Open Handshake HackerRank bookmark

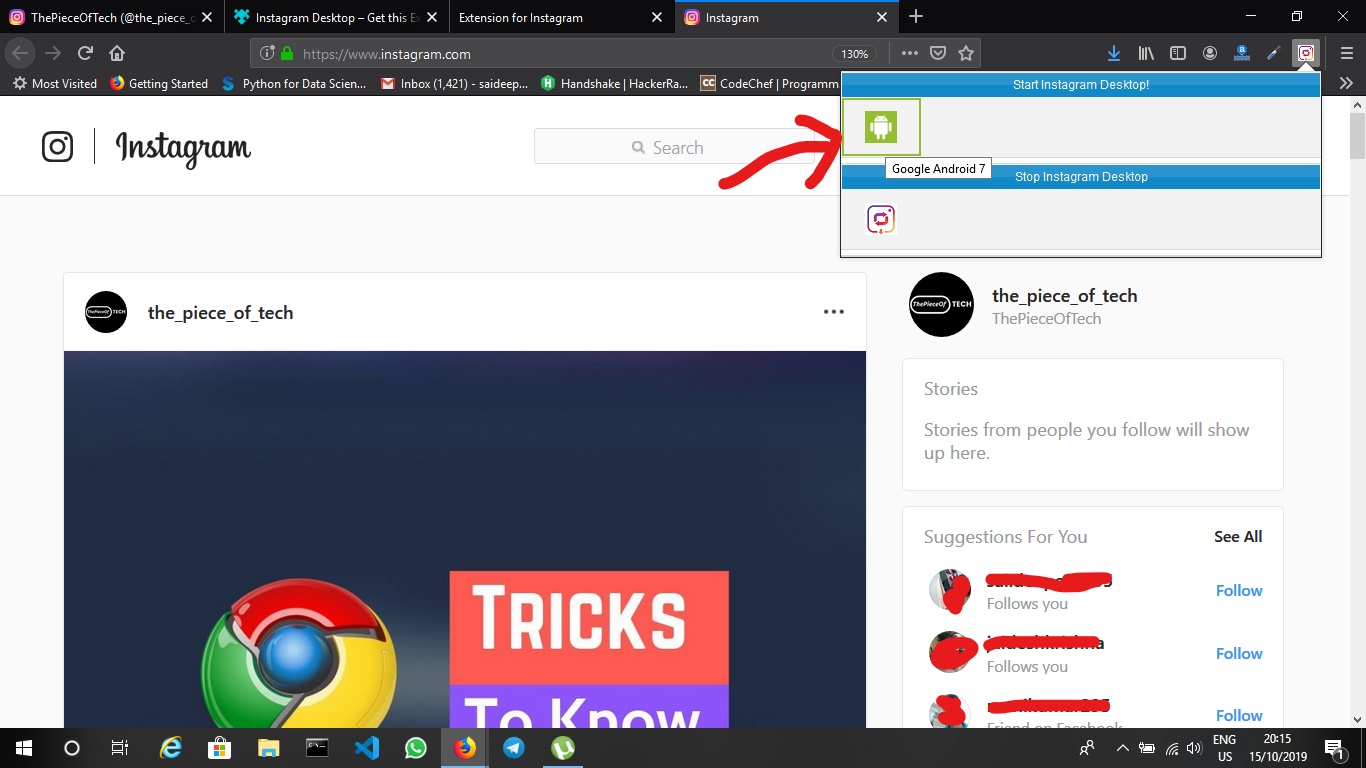click(x=615, y=84)
